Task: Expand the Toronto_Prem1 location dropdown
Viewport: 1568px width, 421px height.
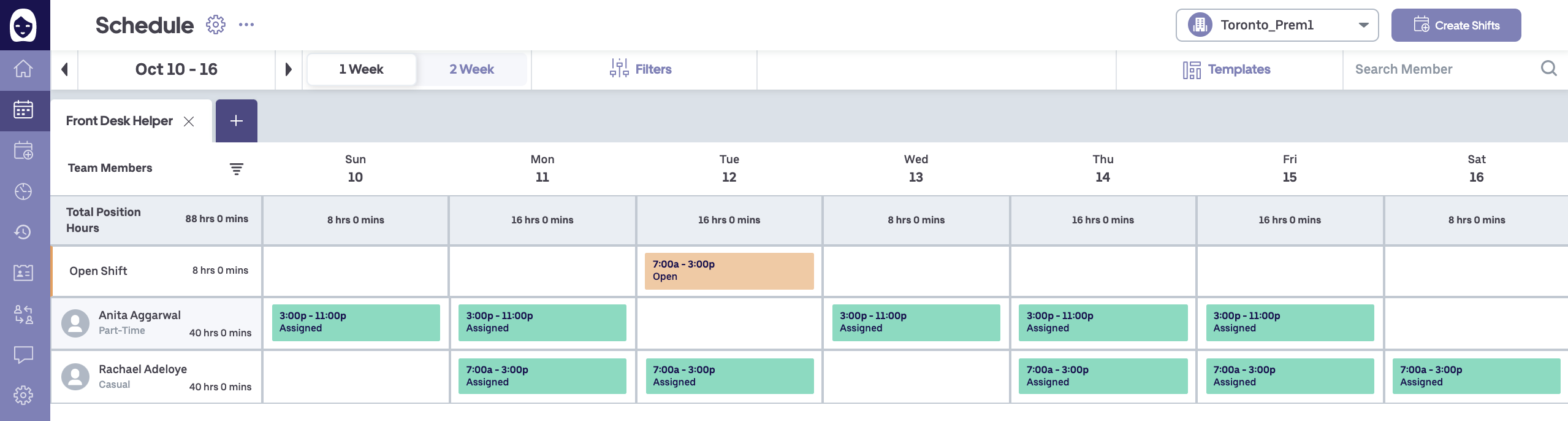Action: [x=1364, y=25]
